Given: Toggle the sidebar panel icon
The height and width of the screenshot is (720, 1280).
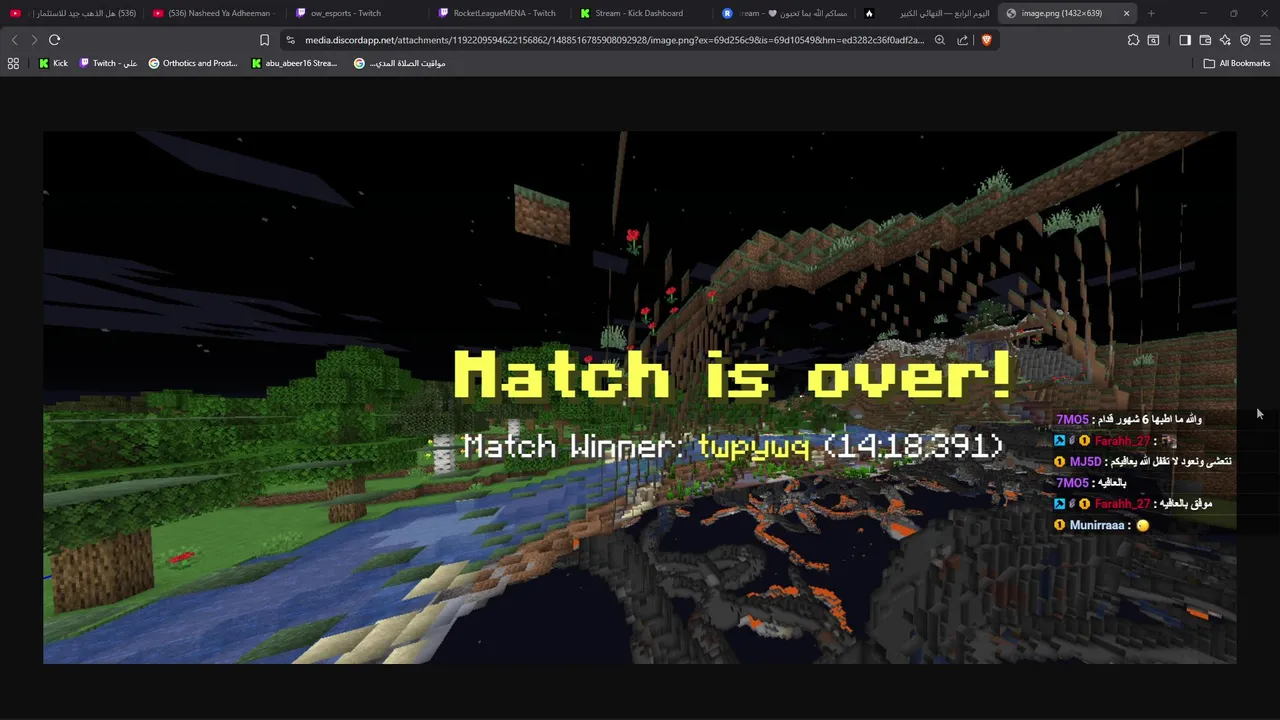Looking at the screenshot, I should tap(1185, 40).
